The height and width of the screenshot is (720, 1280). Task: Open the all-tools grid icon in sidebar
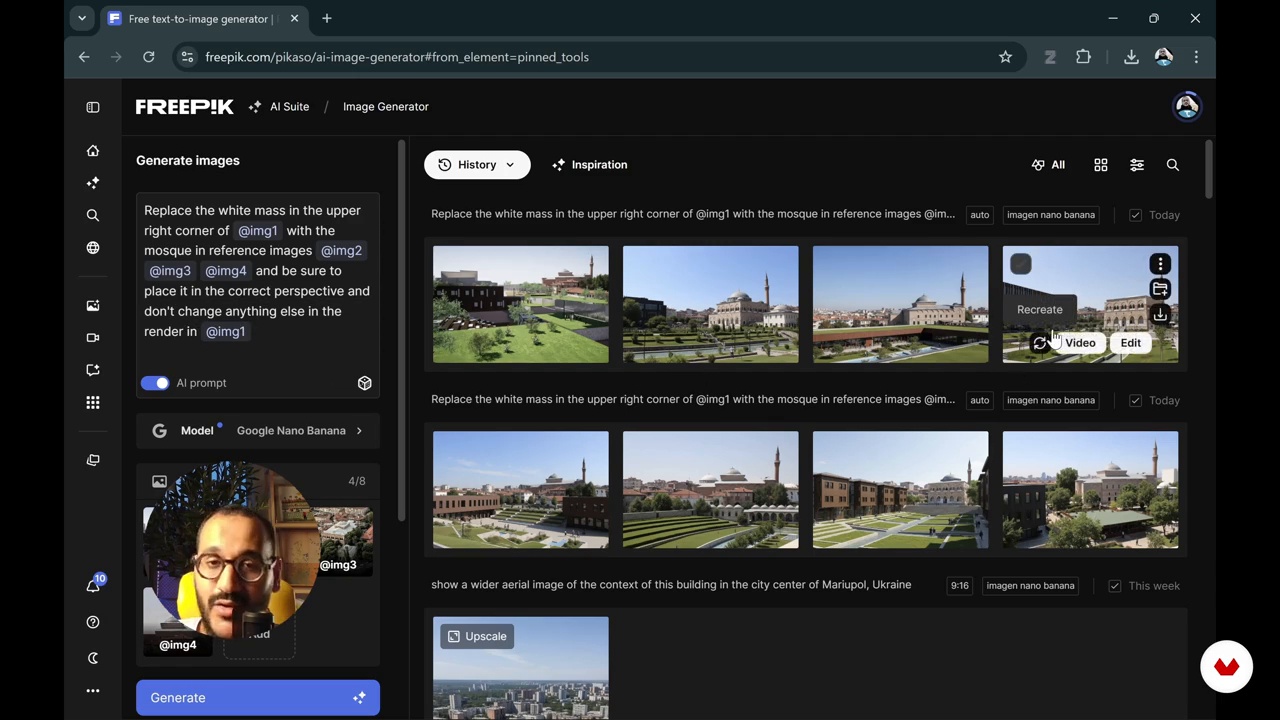click(93, 403)
